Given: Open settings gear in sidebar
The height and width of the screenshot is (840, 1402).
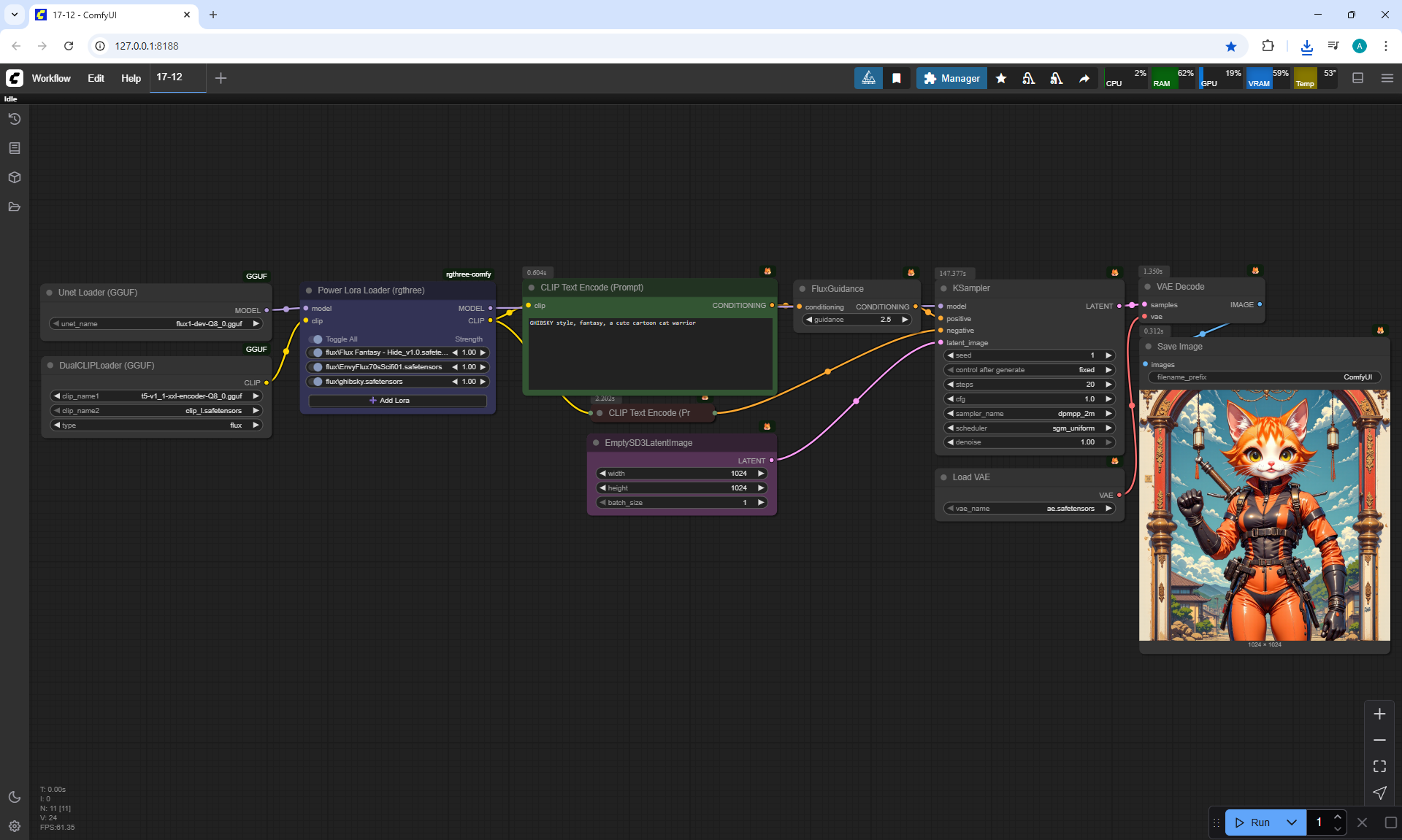Looking at the screenshot, I should tap(15, 826).
